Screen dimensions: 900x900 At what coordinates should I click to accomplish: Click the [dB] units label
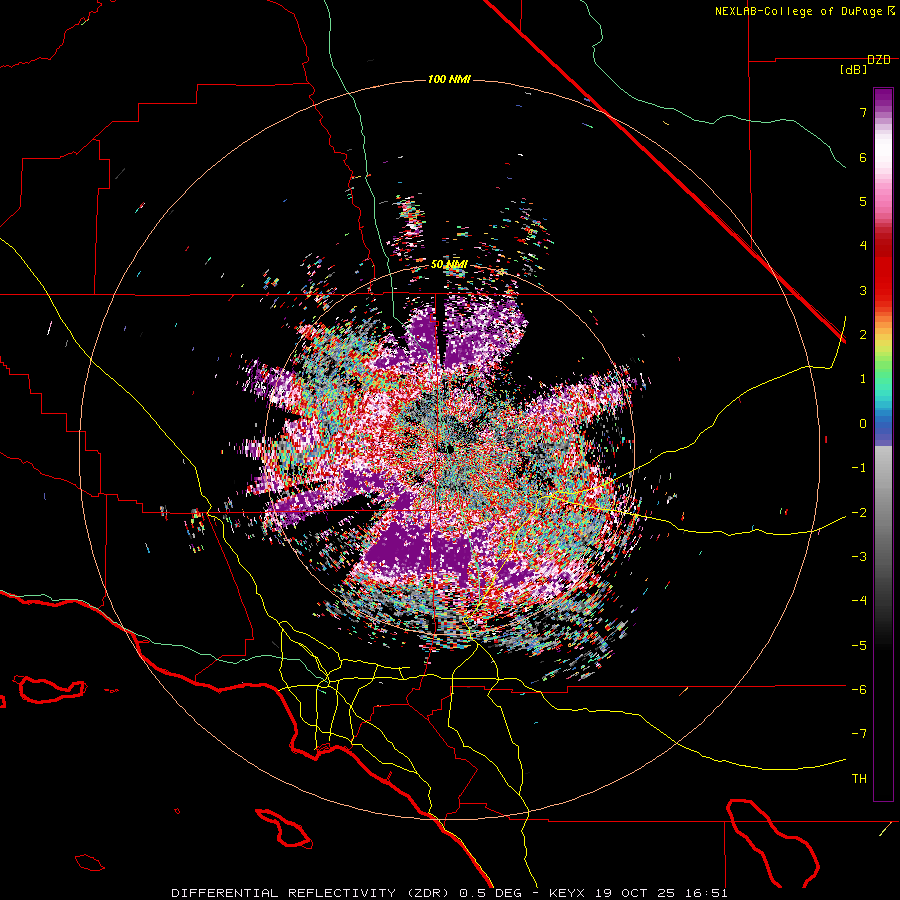(x=853, y=70)
